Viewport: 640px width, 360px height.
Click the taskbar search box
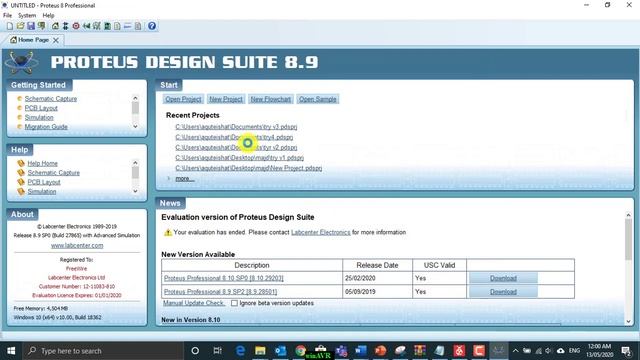(103, 351)
